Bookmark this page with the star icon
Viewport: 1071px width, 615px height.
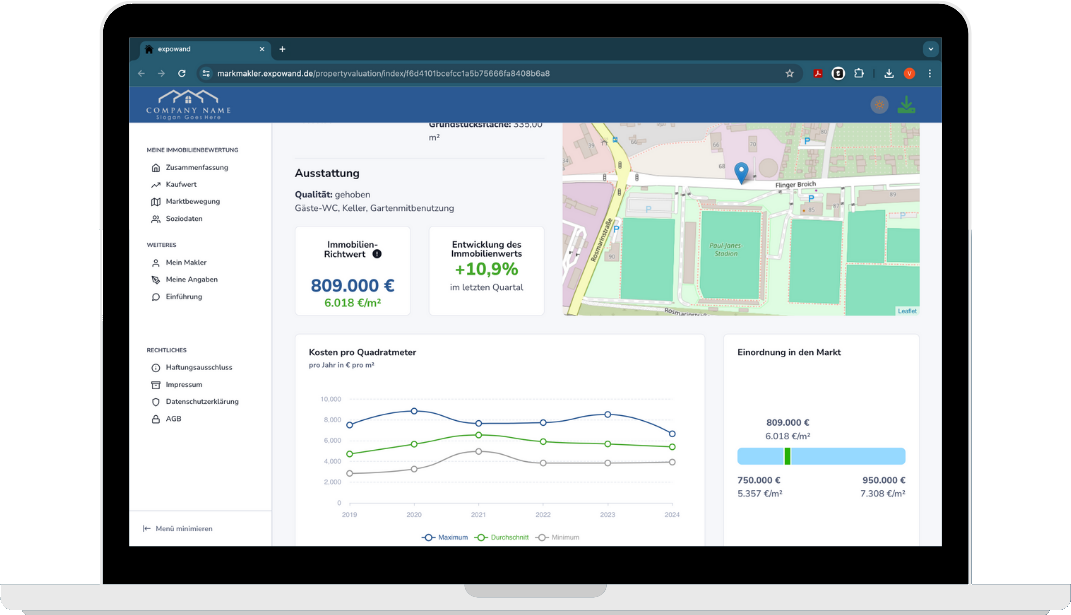click(789, 73)
